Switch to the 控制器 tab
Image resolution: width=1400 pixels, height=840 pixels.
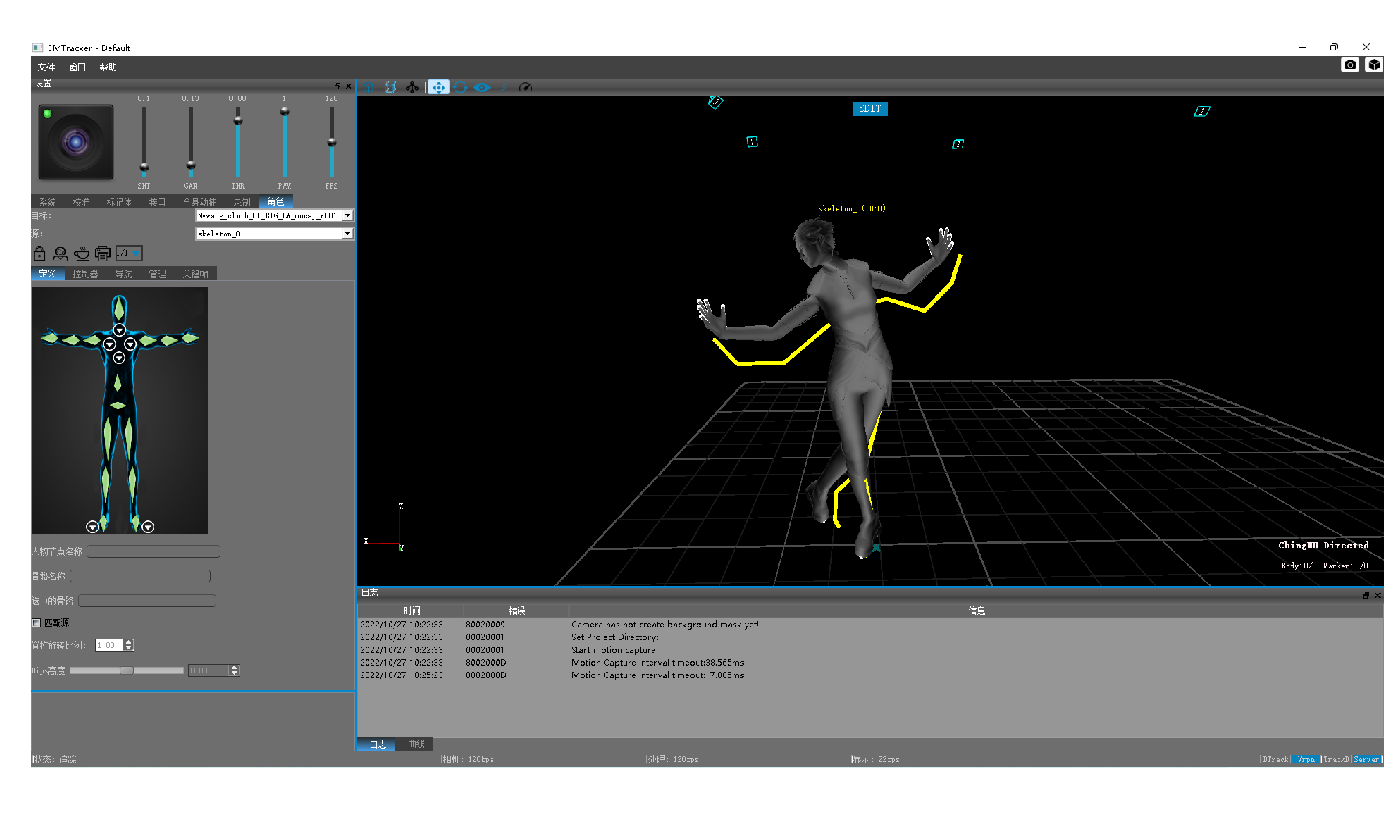coord(85,274)
